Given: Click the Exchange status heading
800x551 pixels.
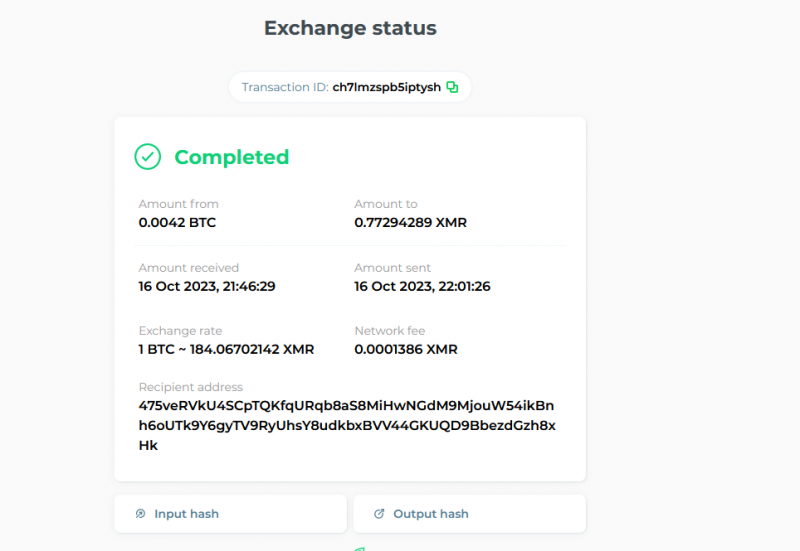Looking at the screenshot, I should 350,28.
